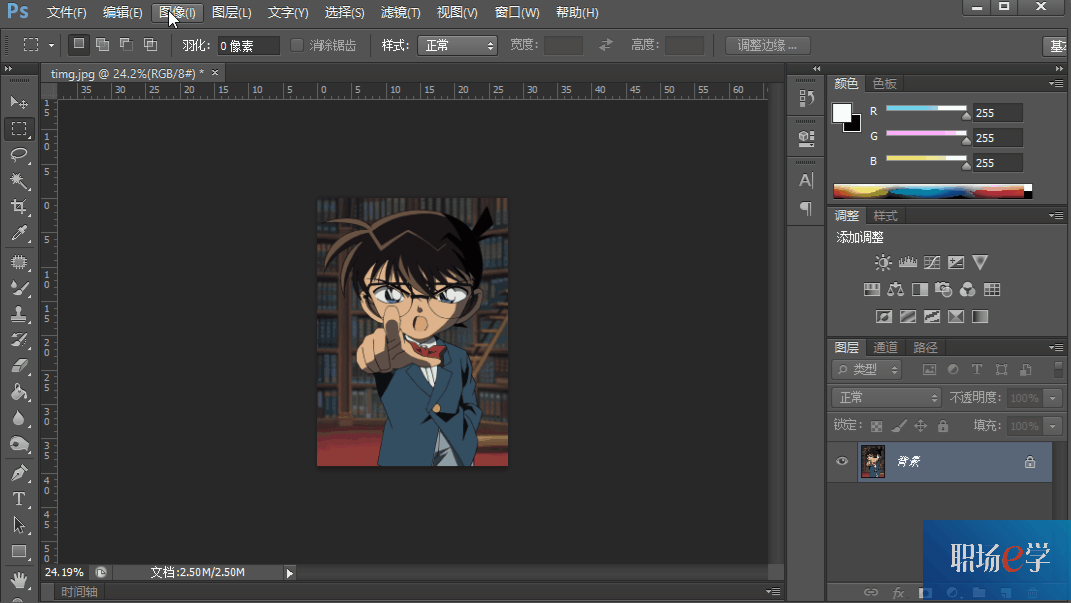This screenshot has width=1071, height=603.
Task: Select the Horizontal Type tool
Action: pos(18,499)
